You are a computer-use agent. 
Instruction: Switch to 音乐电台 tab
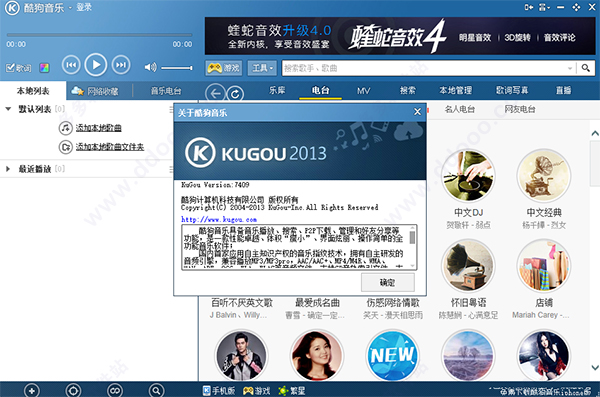point(165,91)
